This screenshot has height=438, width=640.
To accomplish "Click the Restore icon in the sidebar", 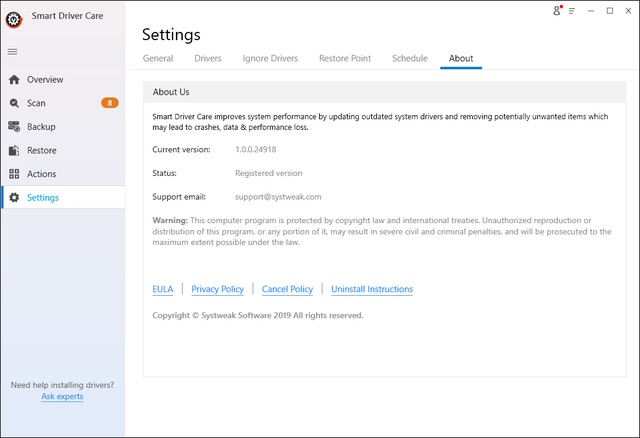I will click(14, 150).
